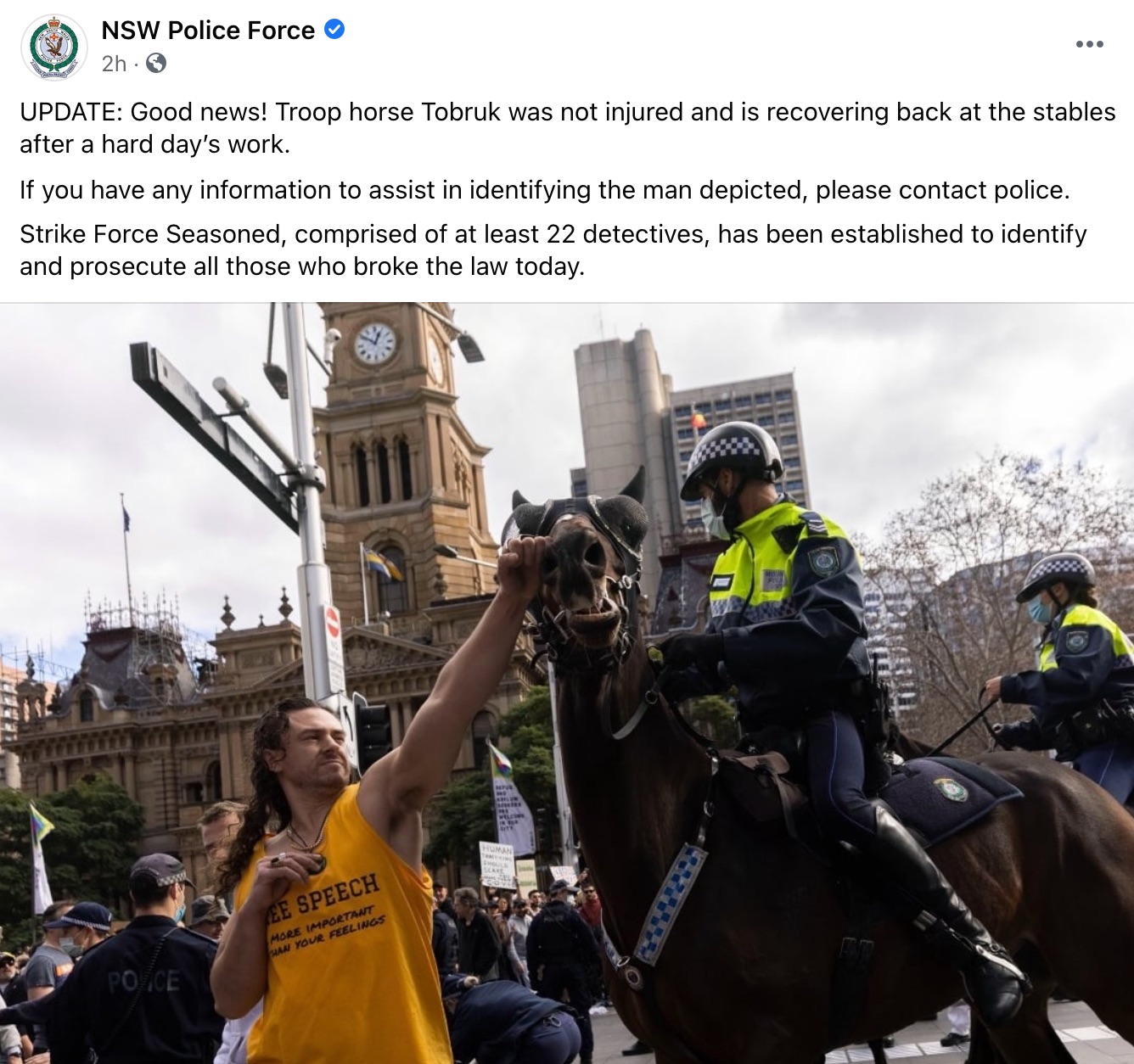The image size is (1134, 1064).
Task: Click the mounted officer's checkered helmet
Action: 733,452
